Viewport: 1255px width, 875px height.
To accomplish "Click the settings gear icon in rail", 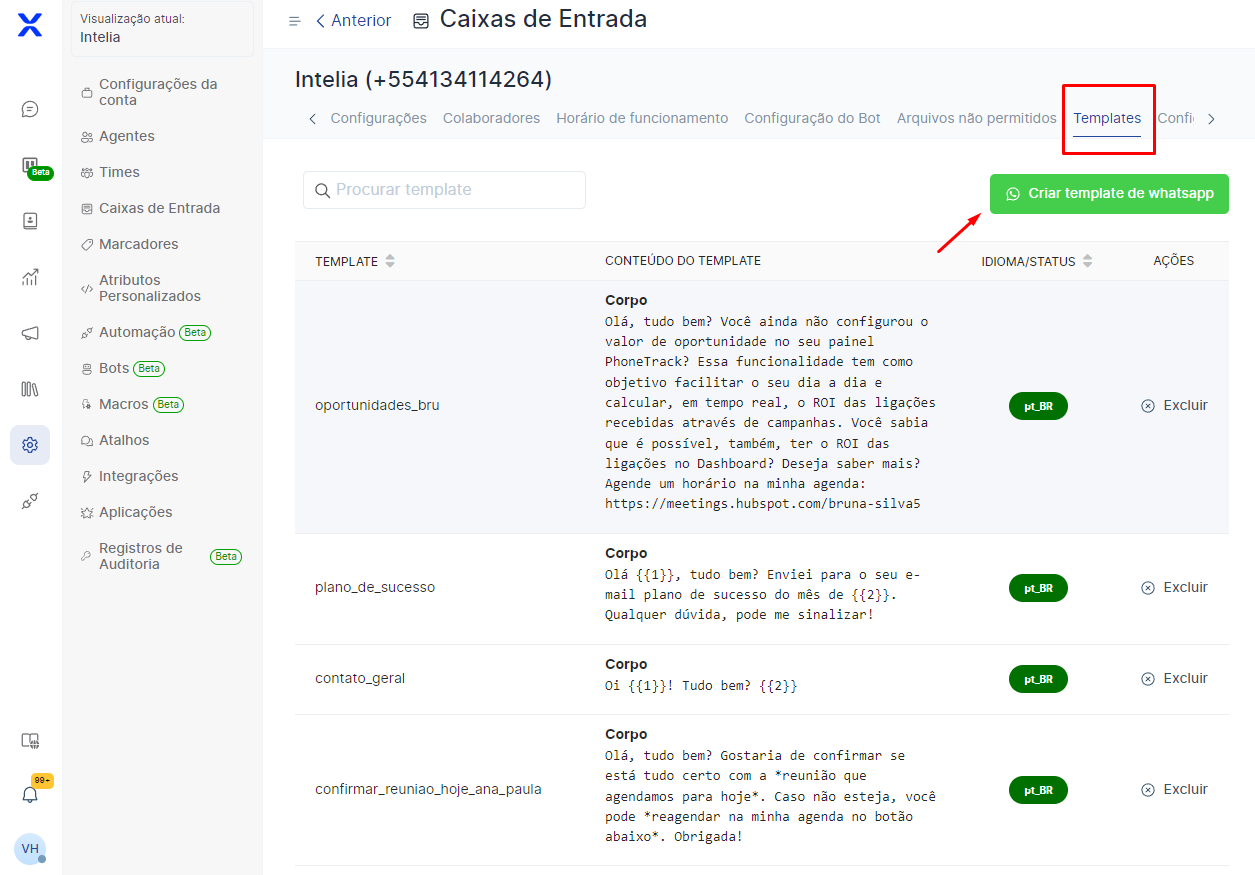I will [30, 445].
